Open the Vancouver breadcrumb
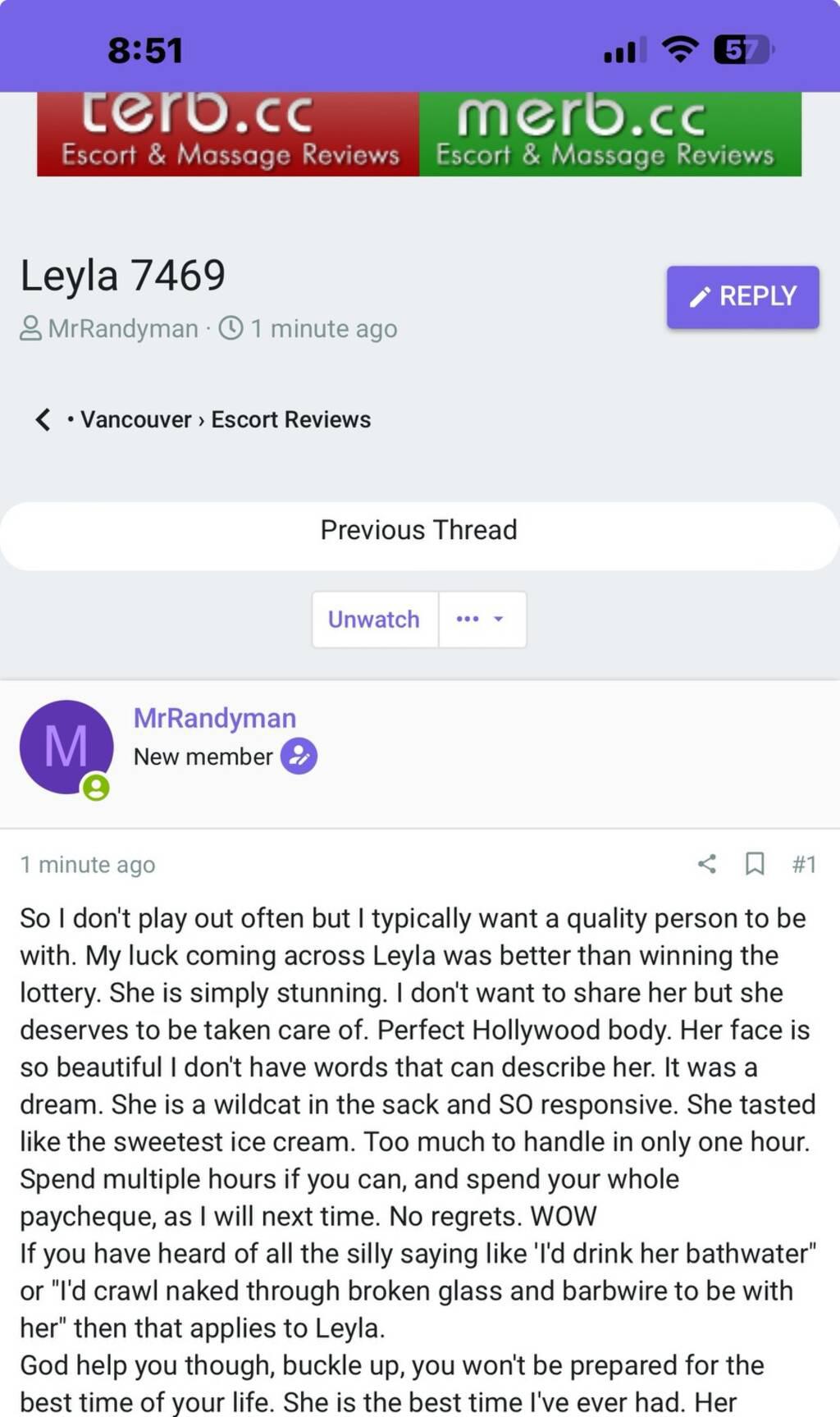Screen dimensions: 840x1417 135,419
